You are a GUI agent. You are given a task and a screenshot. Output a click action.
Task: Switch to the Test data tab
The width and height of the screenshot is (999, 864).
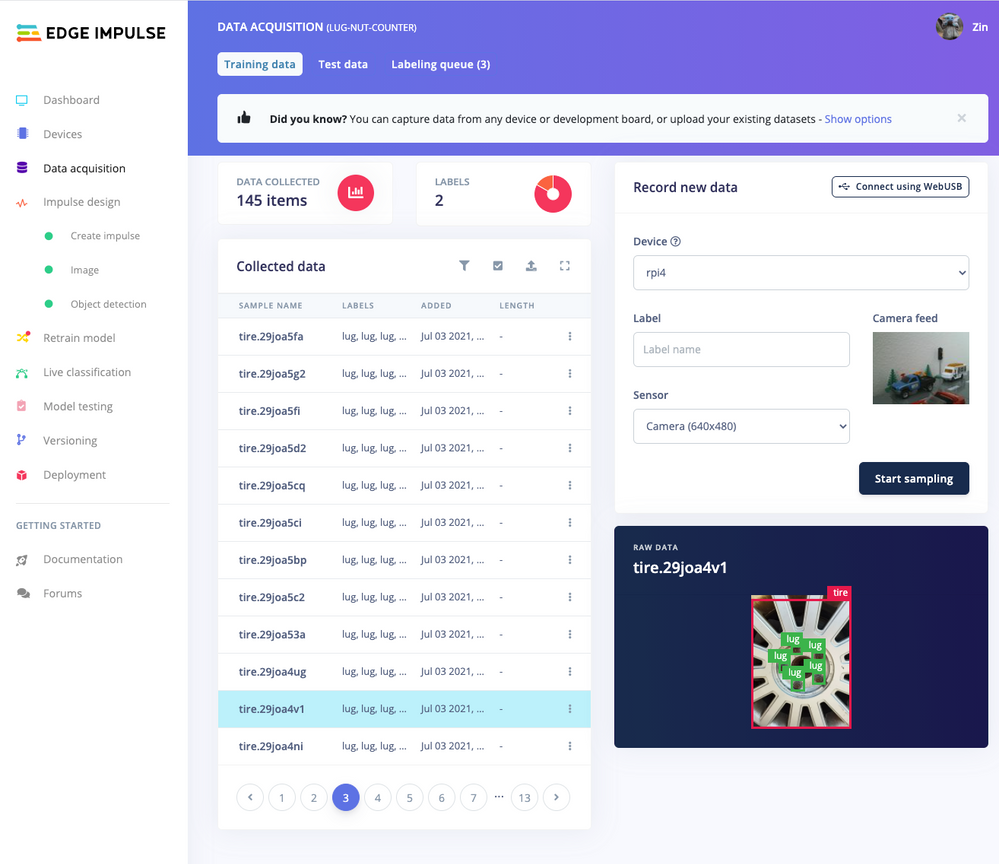point(343,64)
